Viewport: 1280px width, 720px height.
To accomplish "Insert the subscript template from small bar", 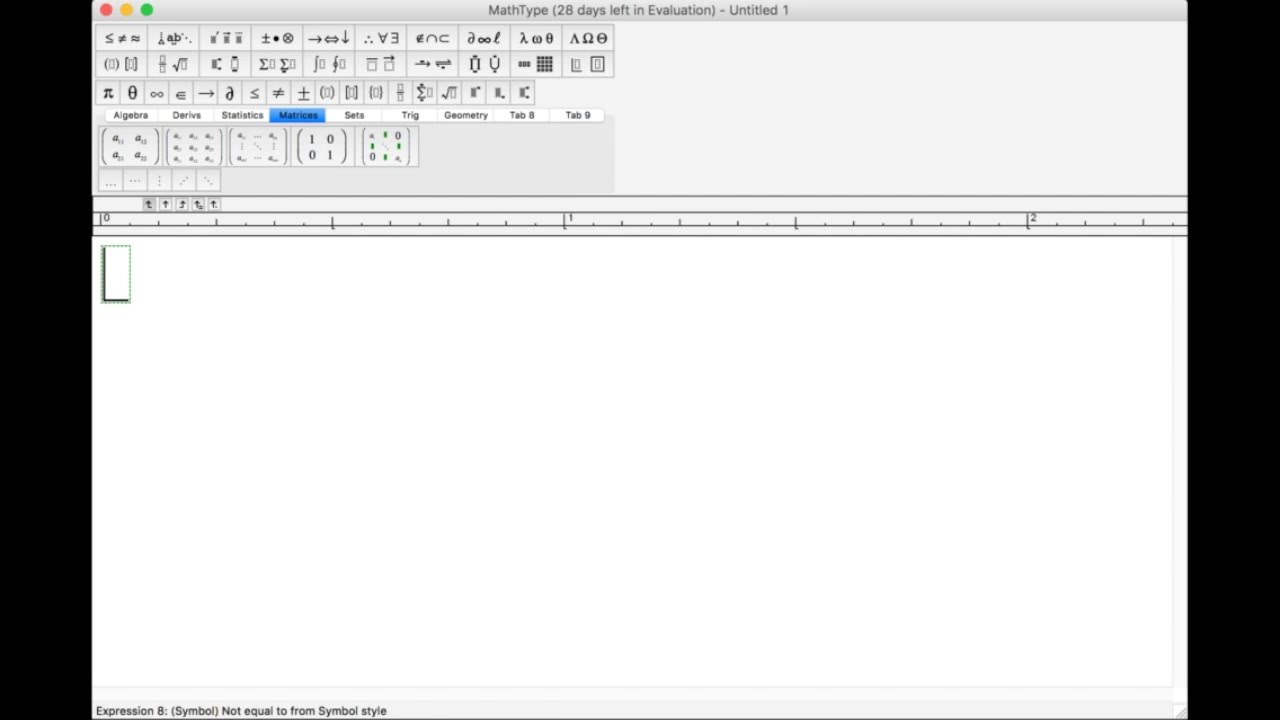I will [x=498, y=93].
